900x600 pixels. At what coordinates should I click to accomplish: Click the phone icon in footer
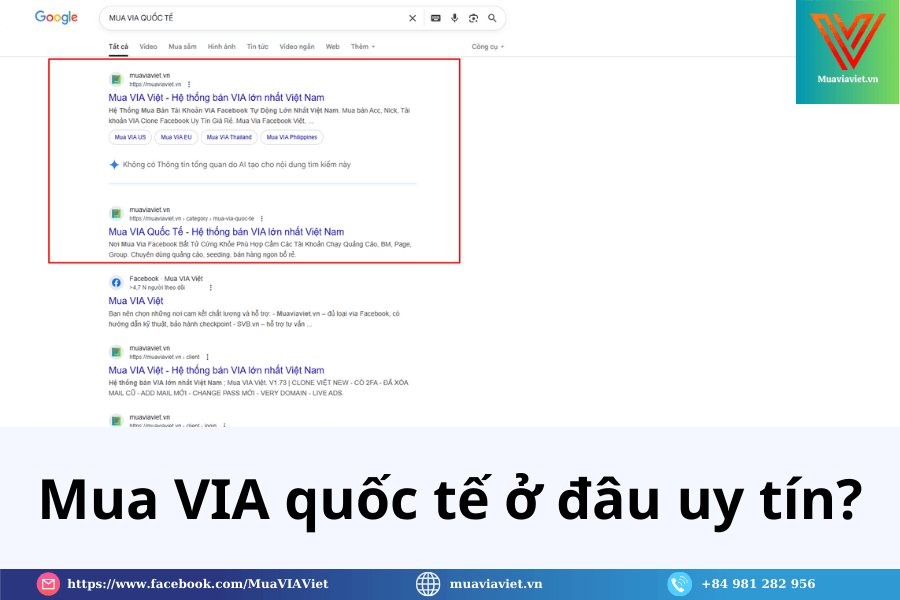[x=680, y=584]
